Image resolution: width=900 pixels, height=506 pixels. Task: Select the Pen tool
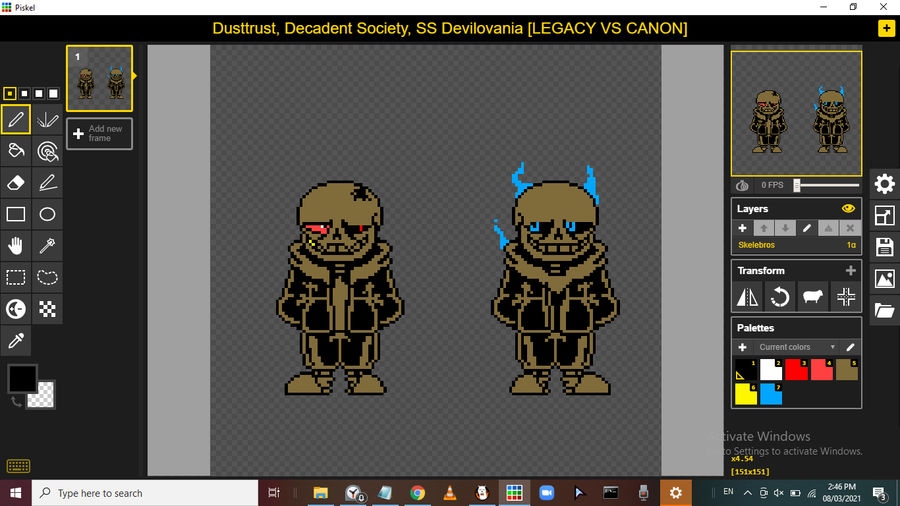point(15,119)
